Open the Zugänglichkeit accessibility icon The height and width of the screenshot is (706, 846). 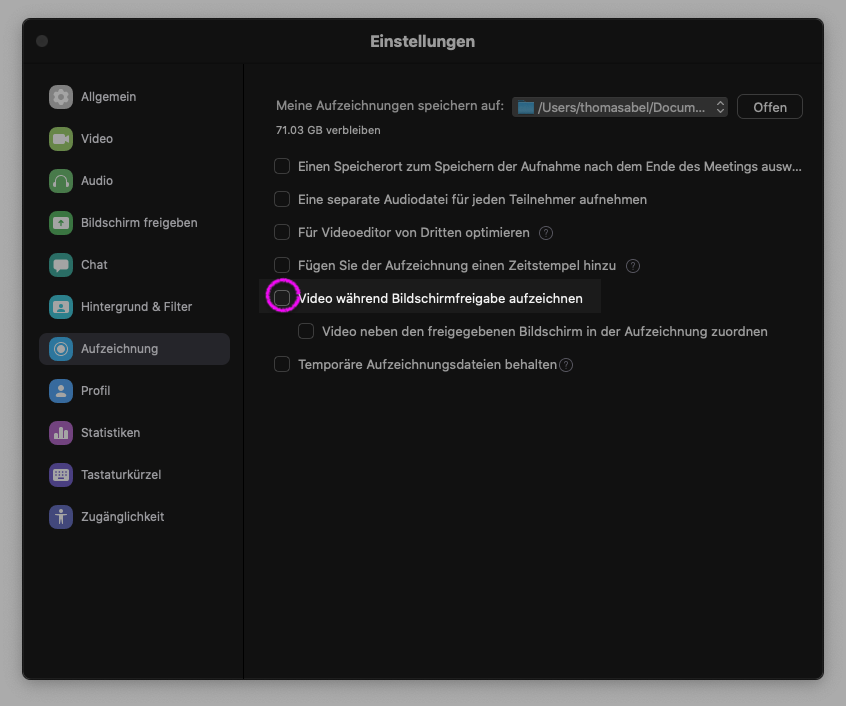click(61, 517)
